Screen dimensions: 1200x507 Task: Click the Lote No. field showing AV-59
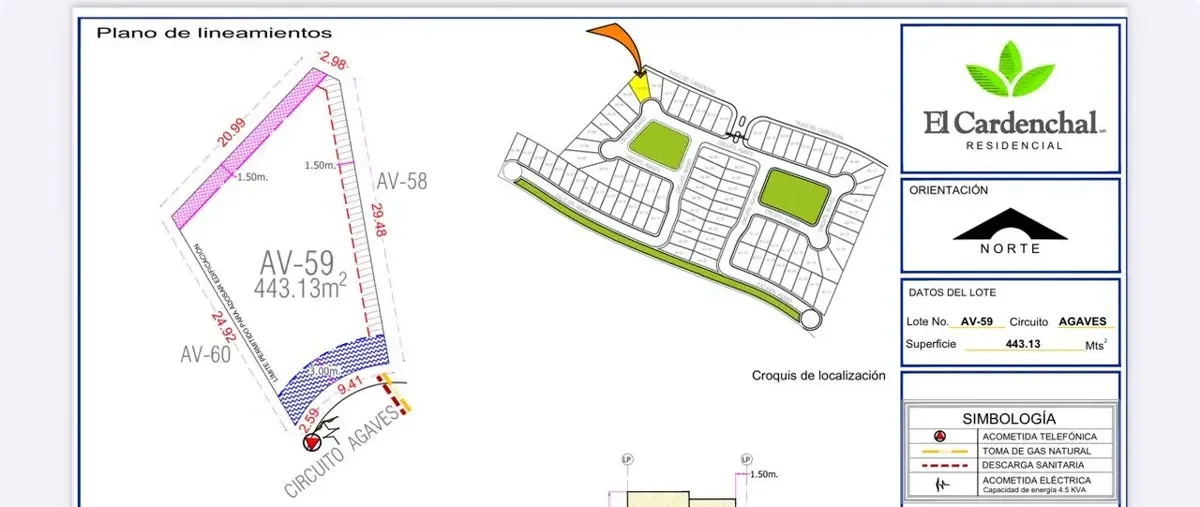(x=976, y=322)
